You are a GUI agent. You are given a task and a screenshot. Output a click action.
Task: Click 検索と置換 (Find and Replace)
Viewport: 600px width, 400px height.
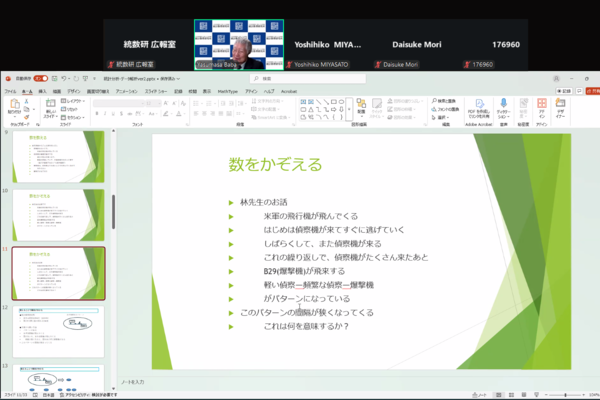click(x=444, y=101)
